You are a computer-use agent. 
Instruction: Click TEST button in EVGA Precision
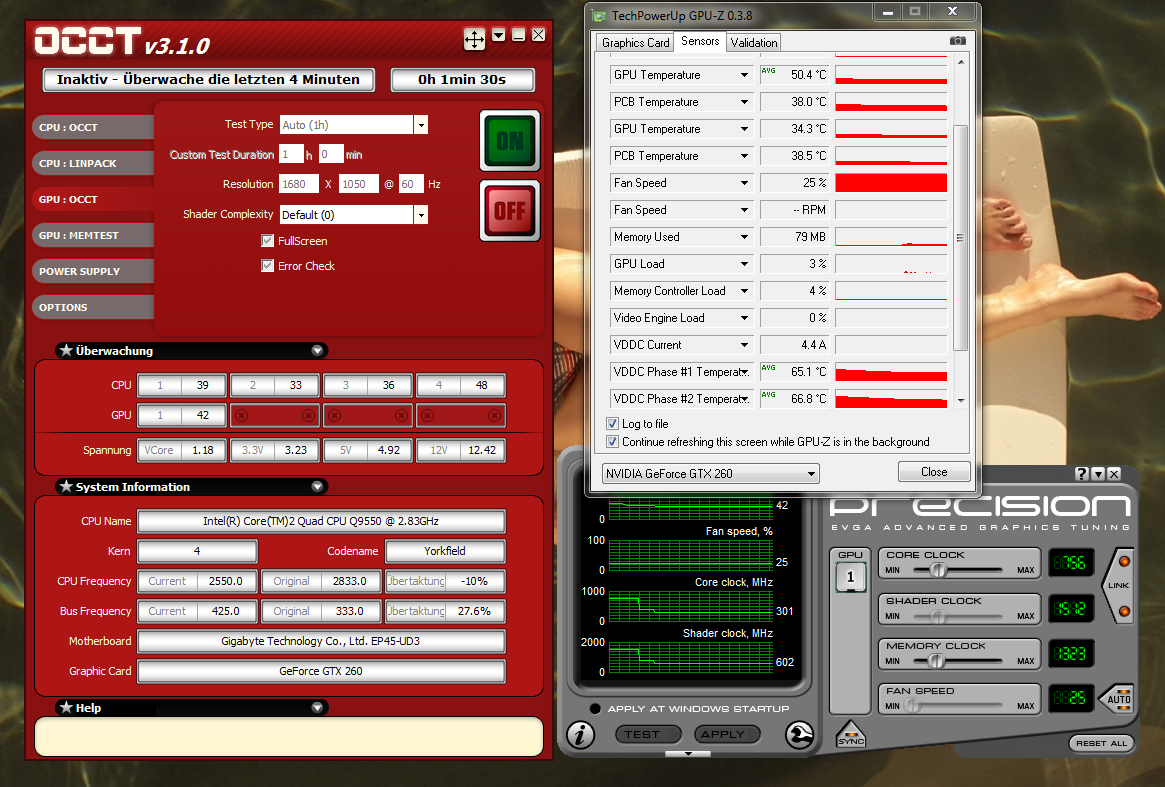pos(647,734)
